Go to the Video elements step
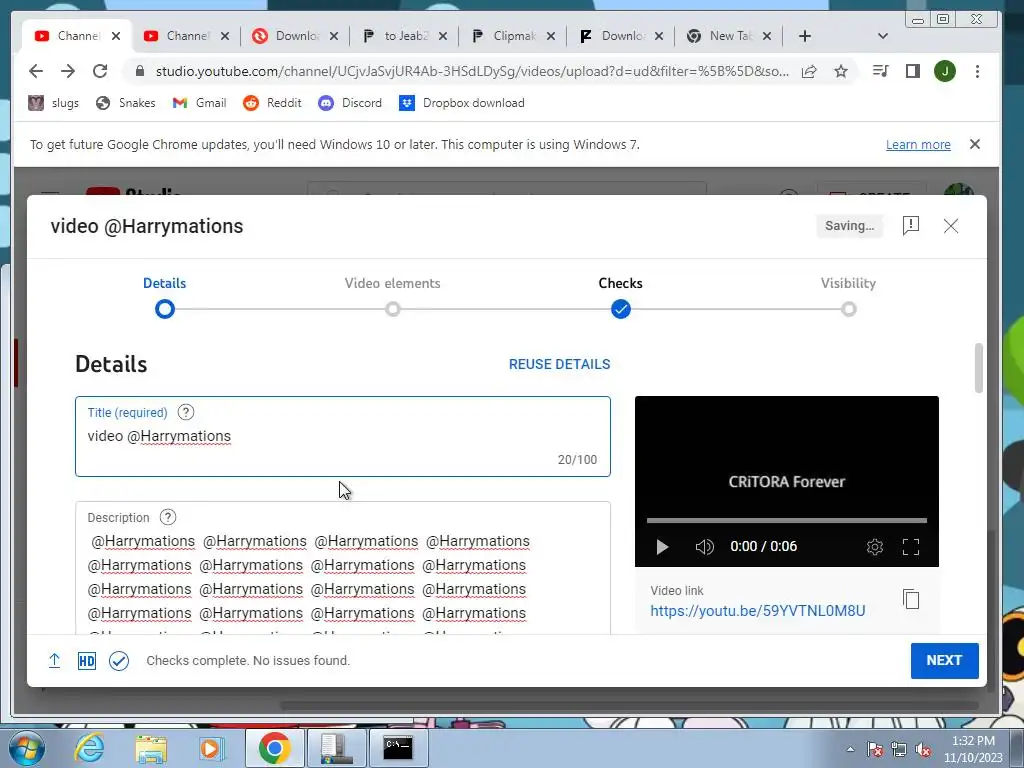Image resolution: width=1024 pixels, height=768 pixels. coord(392,309)
